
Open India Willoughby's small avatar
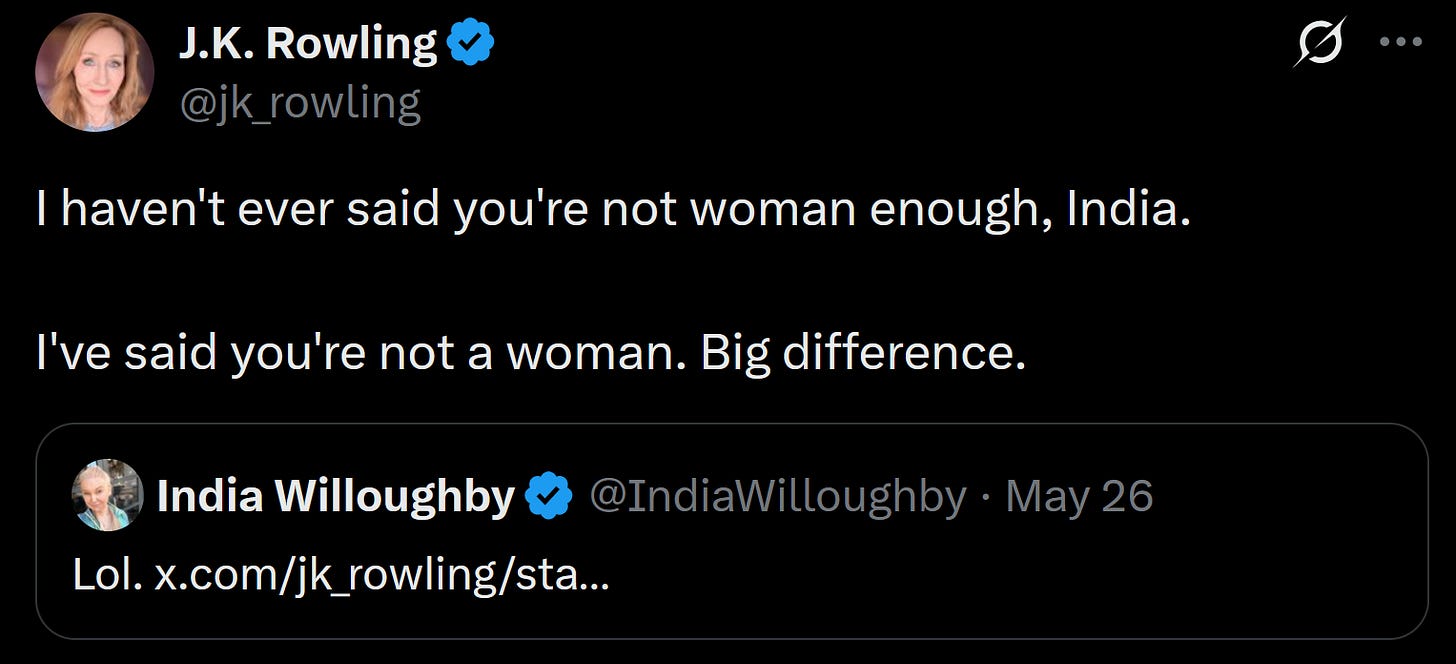pos(107,495)
